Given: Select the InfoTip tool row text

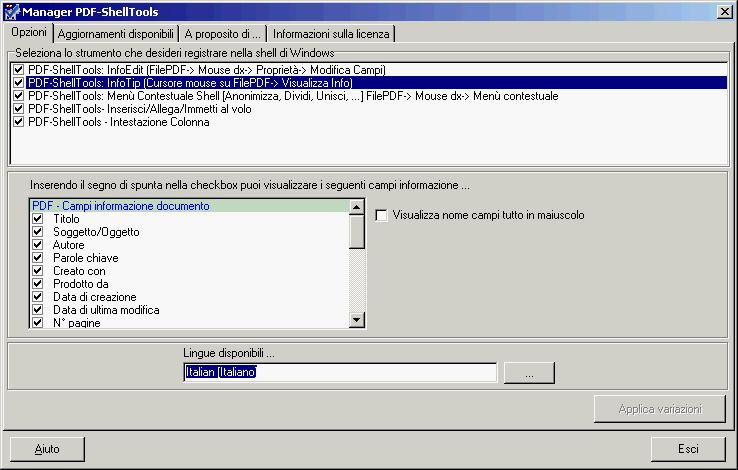Looking at the screenshot, I should [190, 83].
